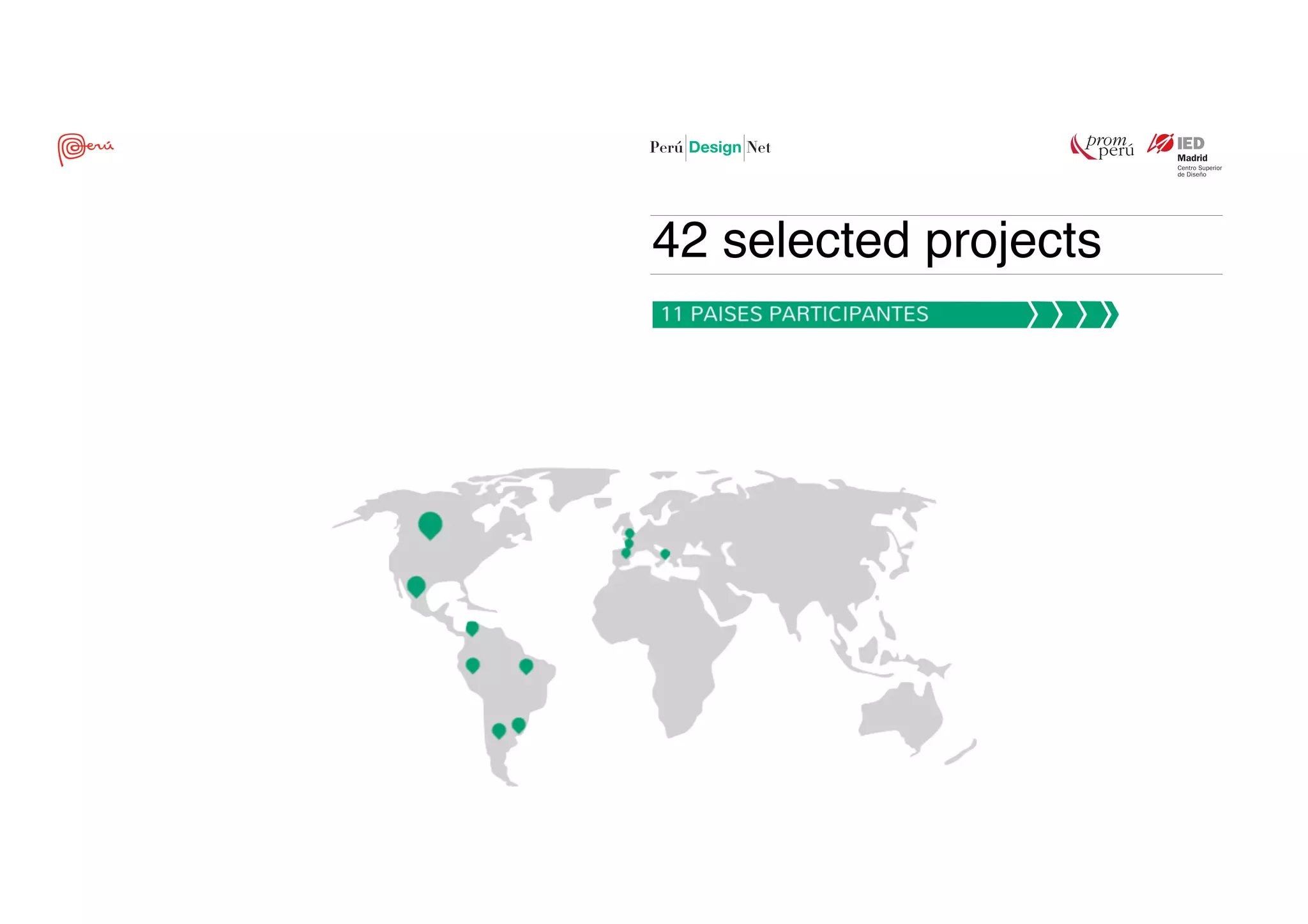The image size is (1308, 924).
Task: Select the large map pin over Canada
Action: point(430,524)
